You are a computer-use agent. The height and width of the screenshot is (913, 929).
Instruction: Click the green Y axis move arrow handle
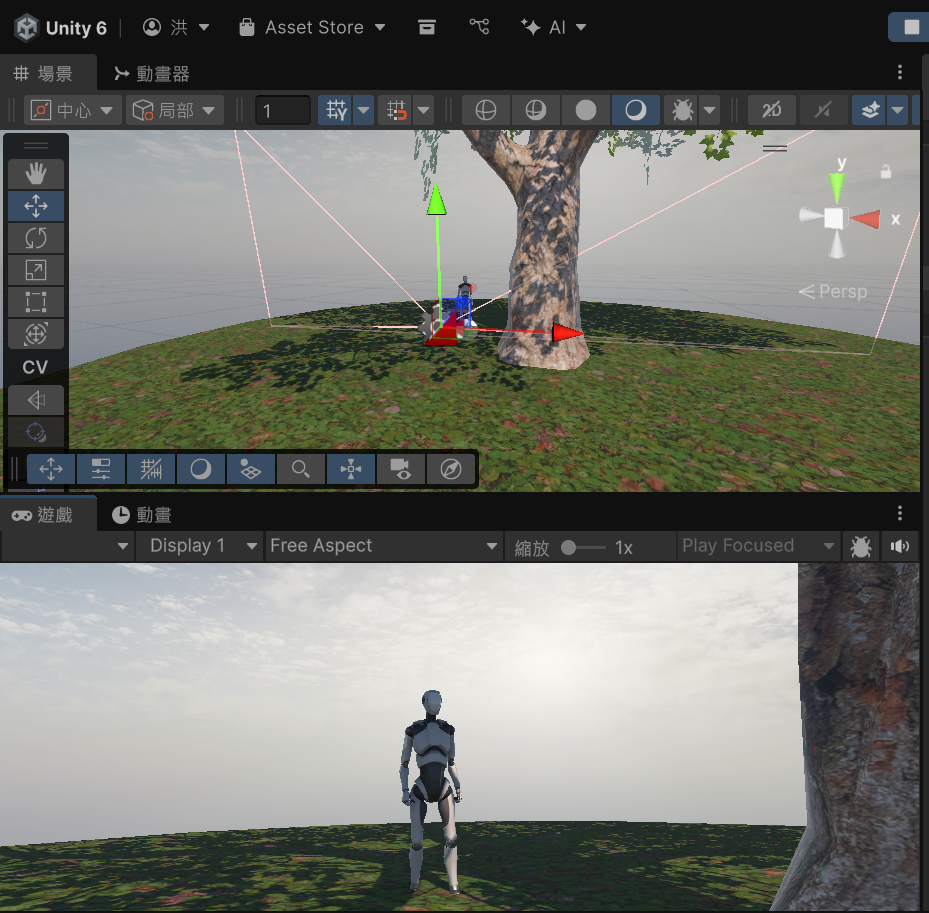(436, 199)
